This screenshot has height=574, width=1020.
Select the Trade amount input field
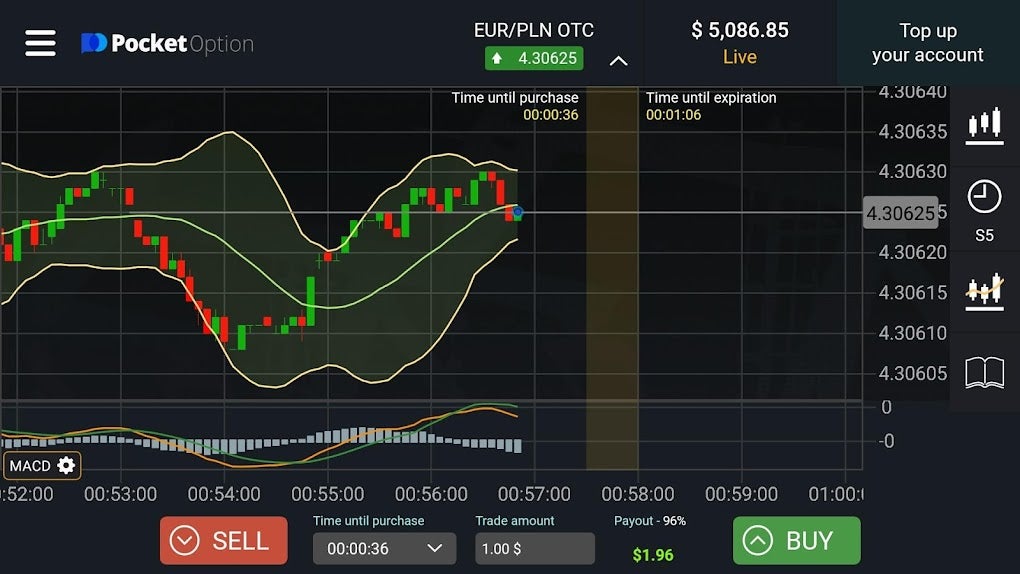(x=535, y=549)
